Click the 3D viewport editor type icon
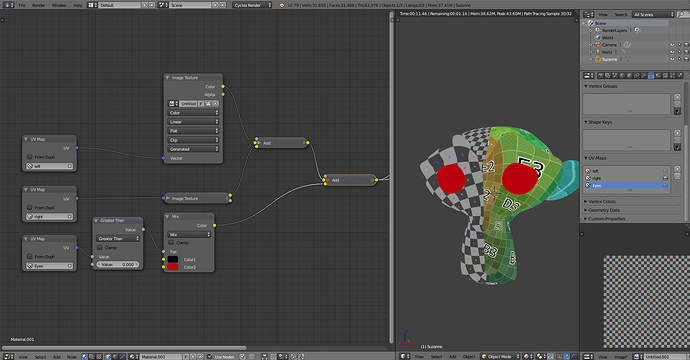 pos(405,356)
